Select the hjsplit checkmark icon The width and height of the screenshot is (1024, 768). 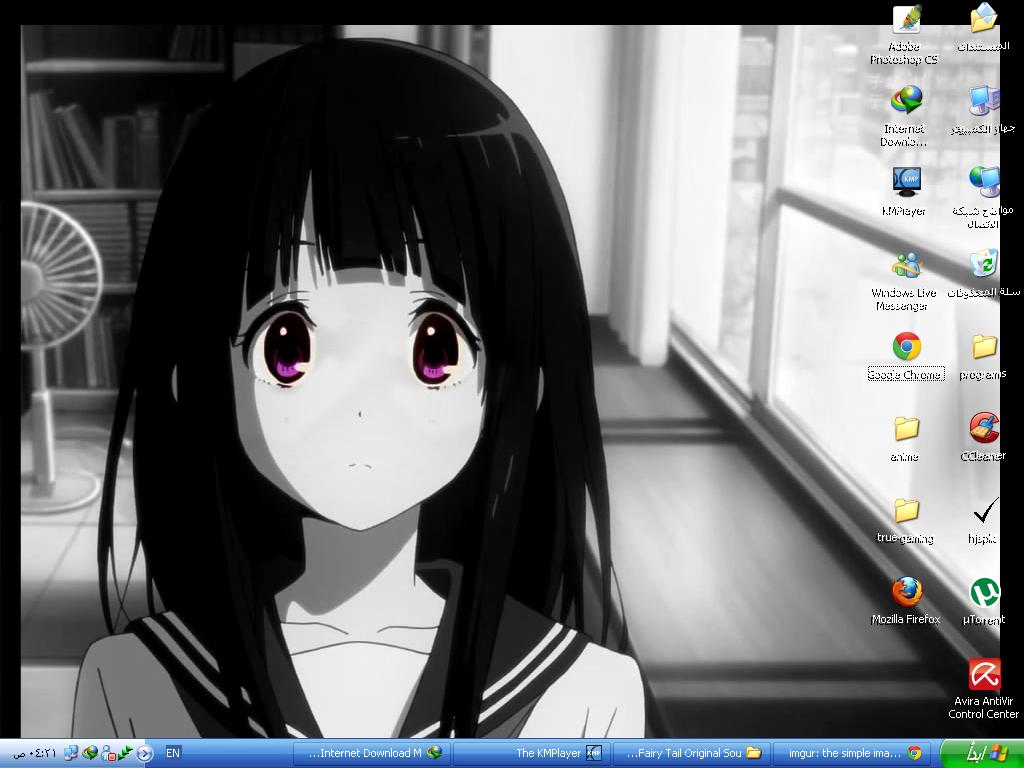[984, 520]
